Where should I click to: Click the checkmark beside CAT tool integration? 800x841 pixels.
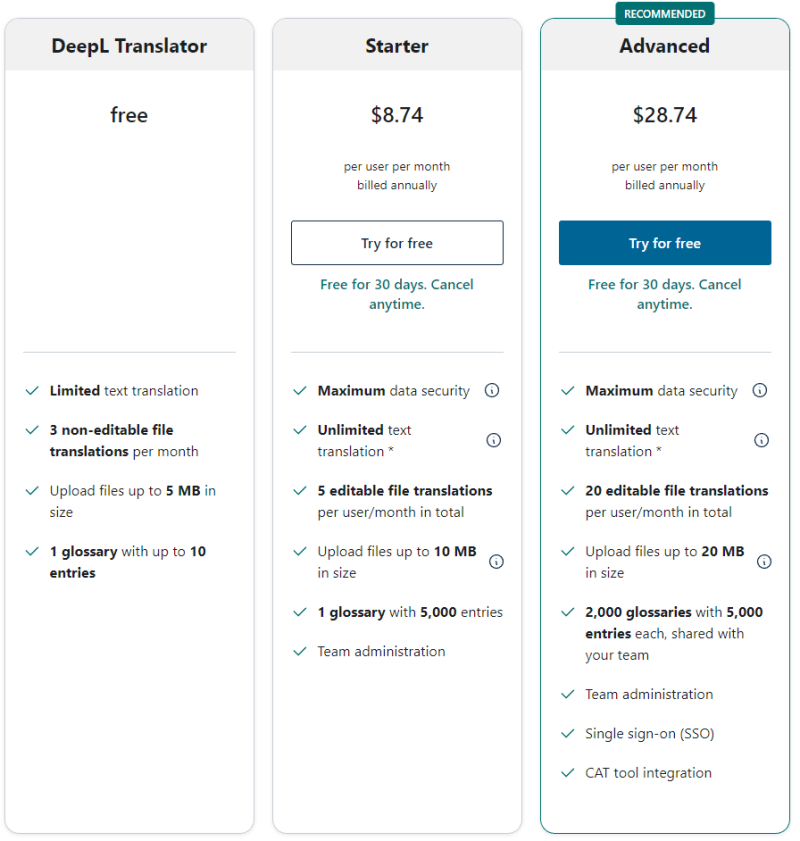(567, 773)
